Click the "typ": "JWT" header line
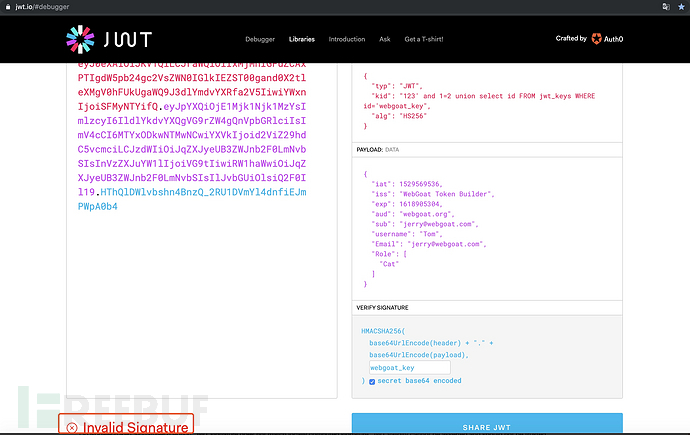Screen dimensions: 690x435 click(397, 86)
